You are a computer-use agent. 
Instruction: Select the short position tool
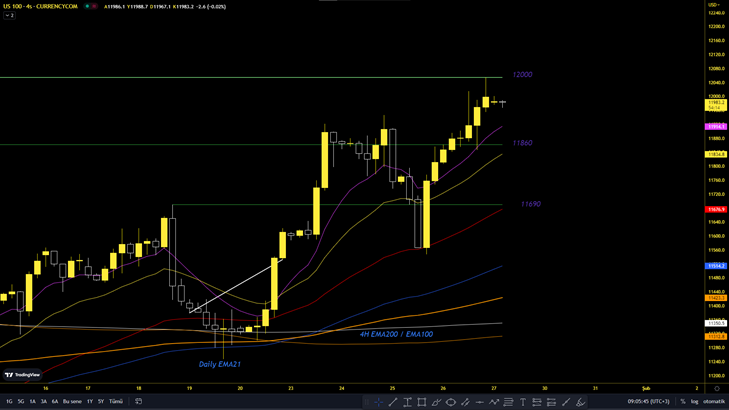click(x=551, y=402)
